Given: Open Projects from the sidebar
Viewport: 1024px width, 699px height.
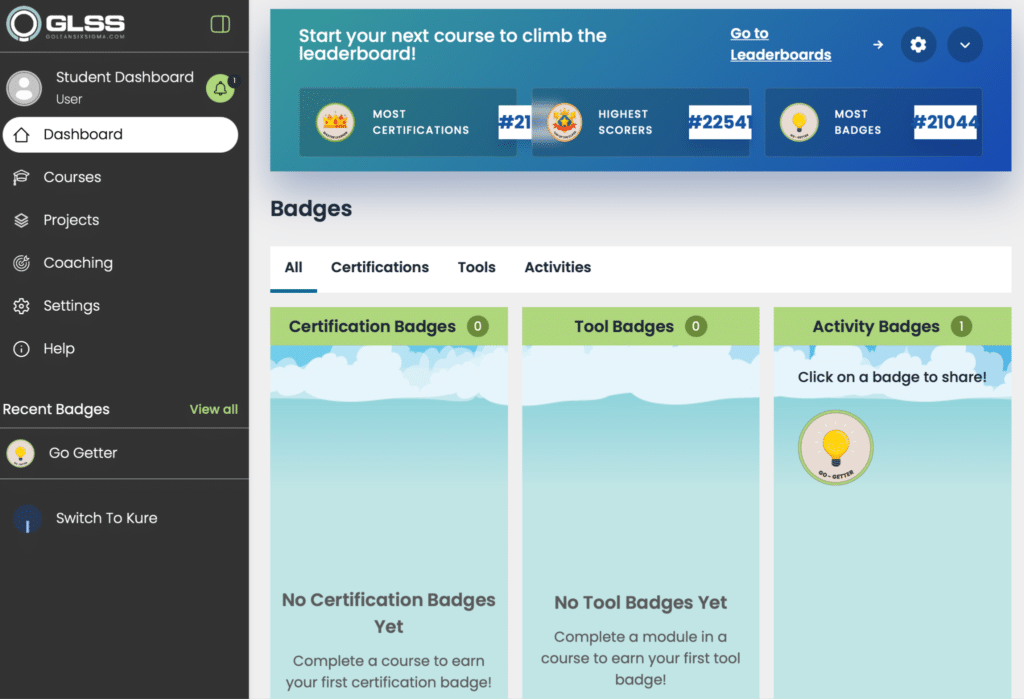Looking at the screenshot, I should click(71, 220).
